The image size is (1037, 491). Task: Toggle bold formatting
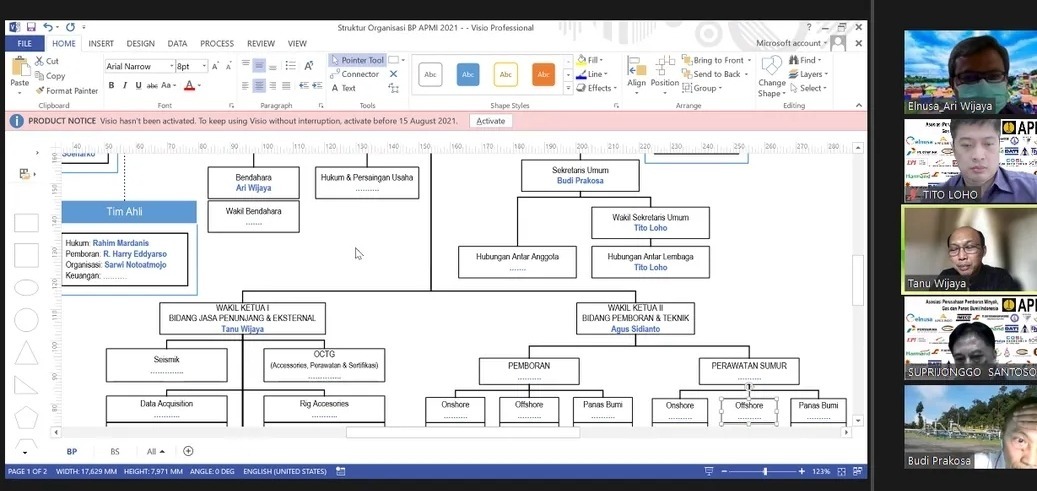point(111,85)
